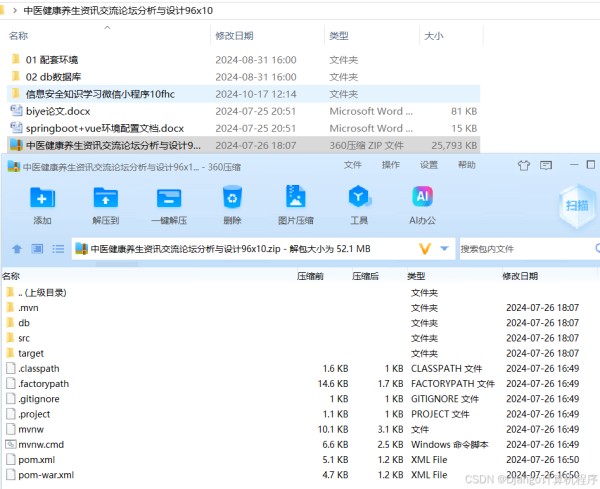Click the skin (shirt) icon in title bar
This screenshot has width=600, height=489.
click(x=524, y=165)
